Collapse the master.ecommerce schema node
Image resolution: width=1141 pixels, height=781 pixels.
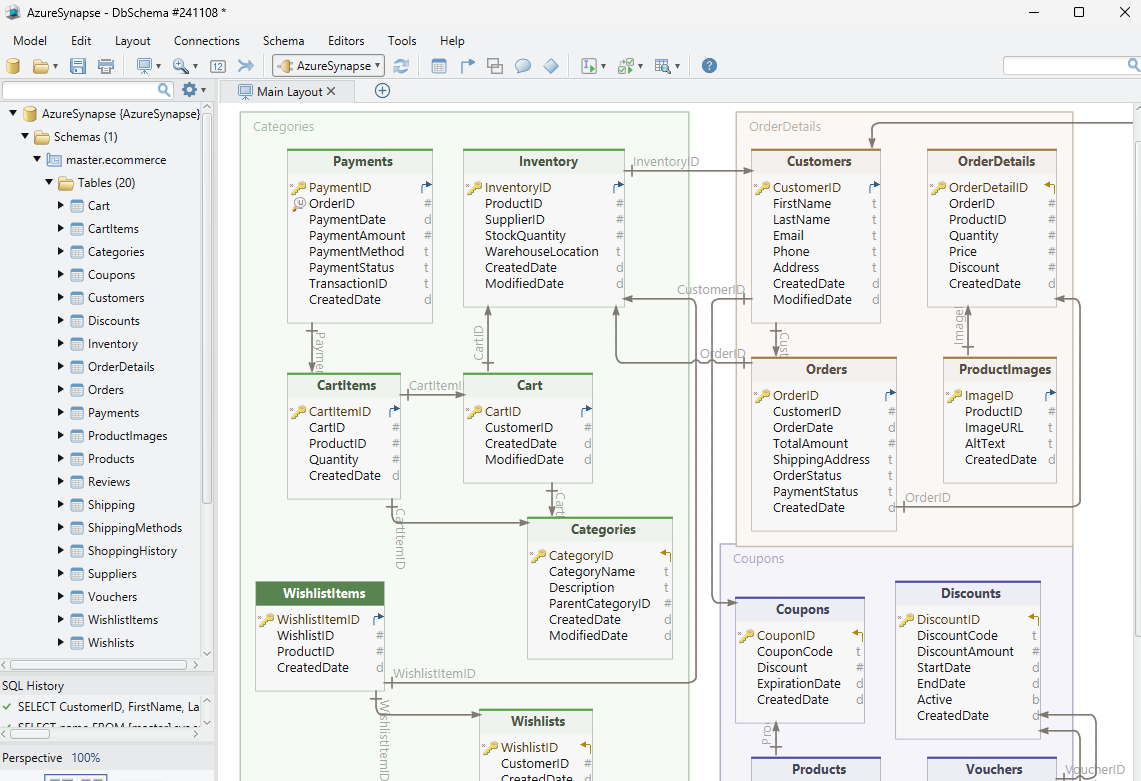(36, 159)
